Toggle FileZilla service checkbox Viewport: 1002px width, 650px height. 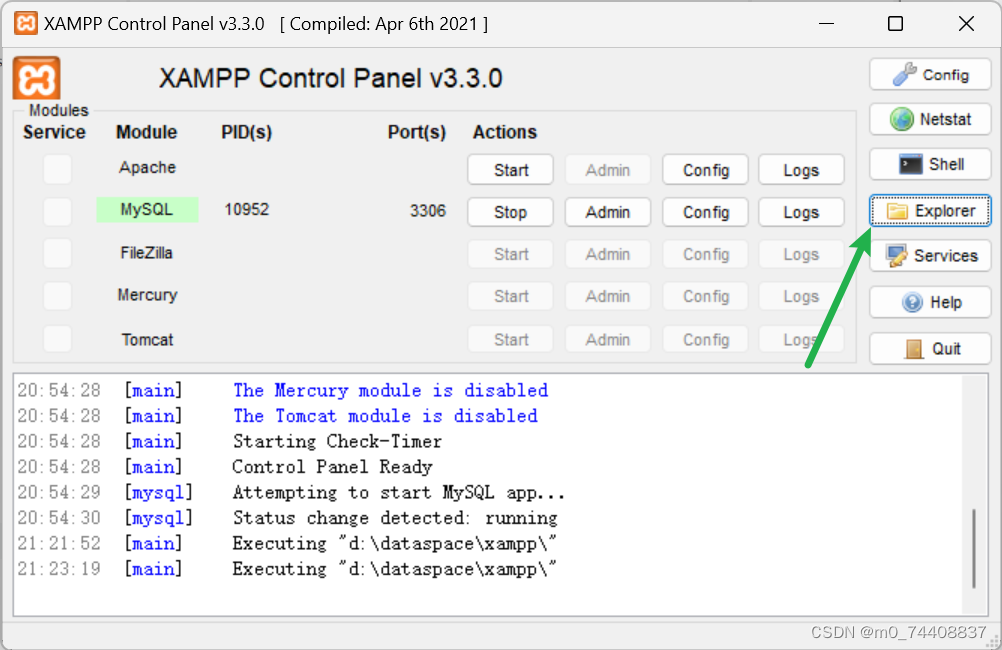(58, 254)
